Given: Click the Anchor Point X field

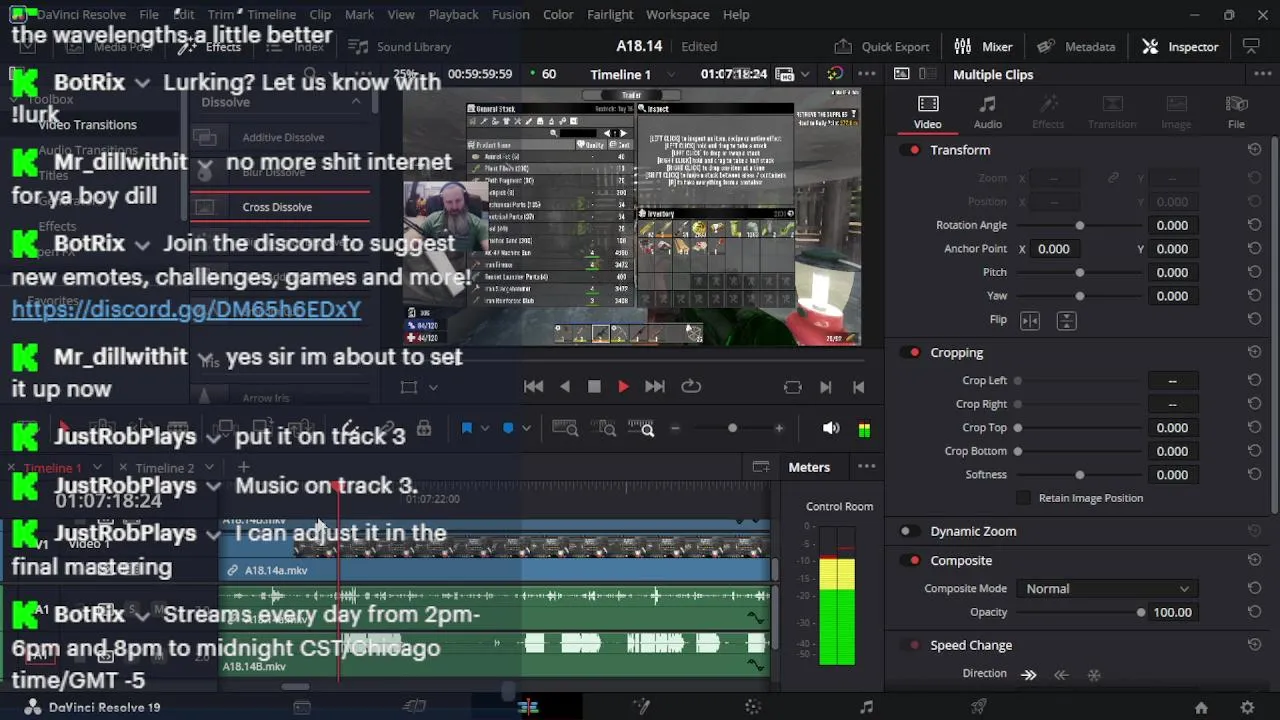Looking at the screenshot, I should coord(1054,249).
